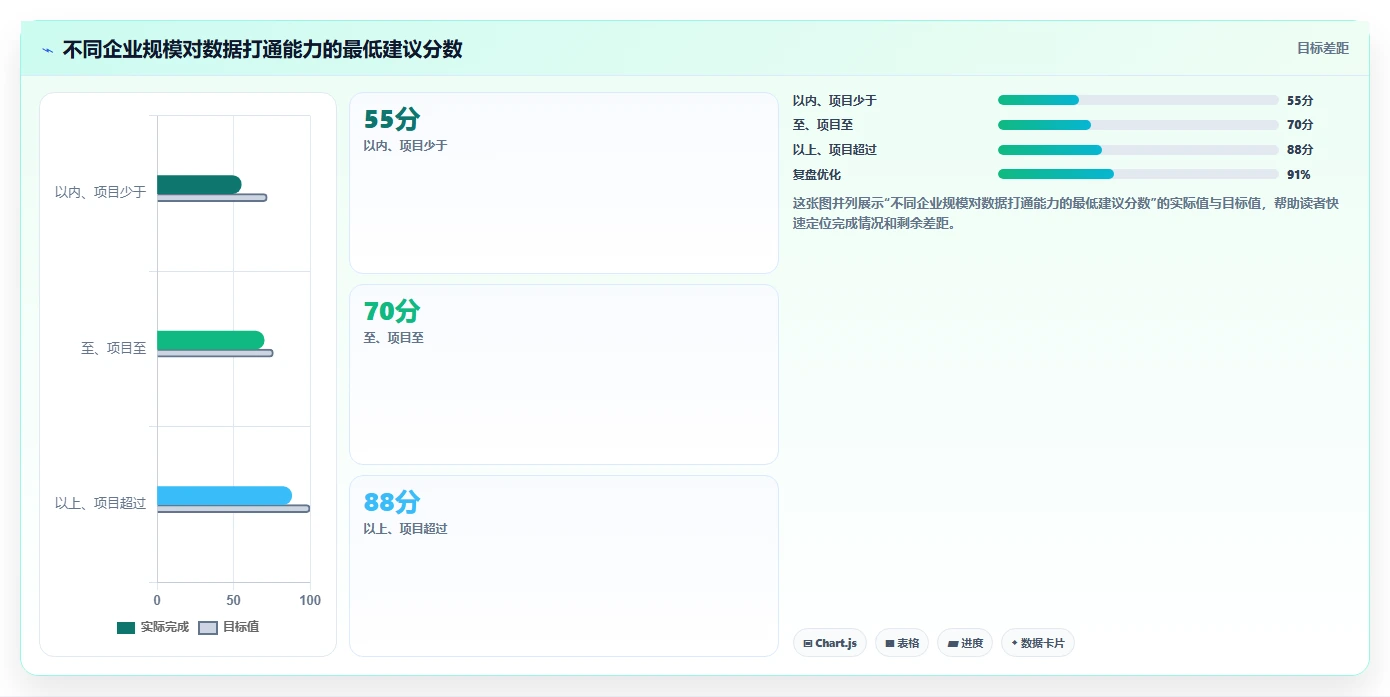Toggle the 目标值 legend entry
Image resolution: width=1390 pixels, height=697 pixels.
click(x=229, y=627)
